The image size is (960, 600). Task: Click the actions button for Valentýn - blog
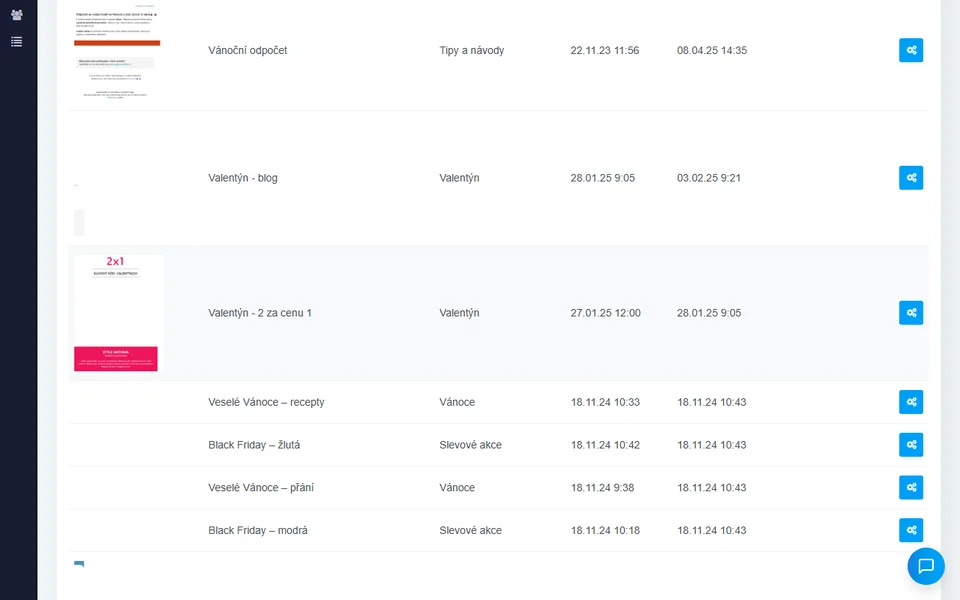(x=911, y=178)
